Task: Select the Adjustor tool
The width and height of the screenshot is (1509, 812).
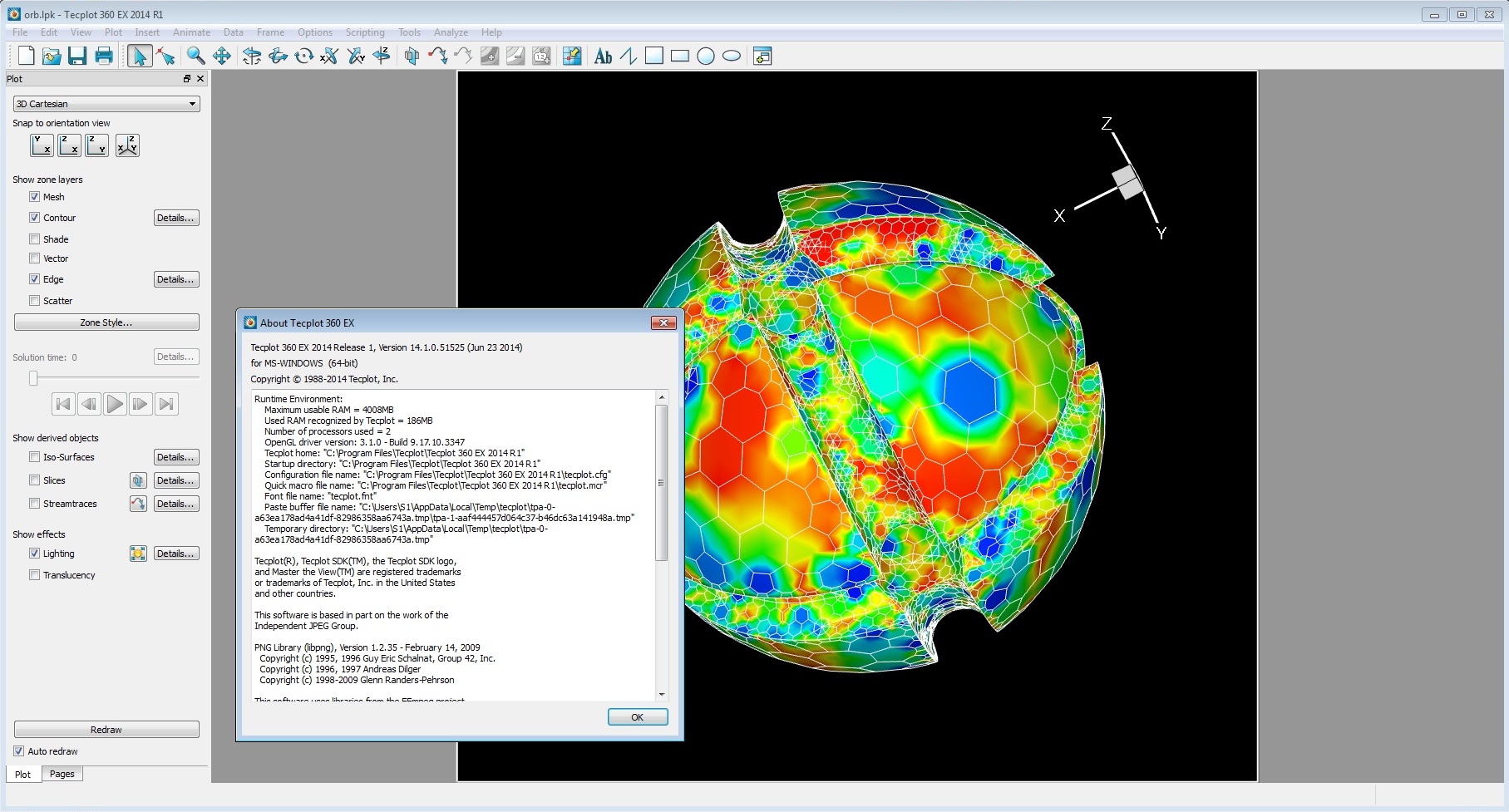Action: 166,56
